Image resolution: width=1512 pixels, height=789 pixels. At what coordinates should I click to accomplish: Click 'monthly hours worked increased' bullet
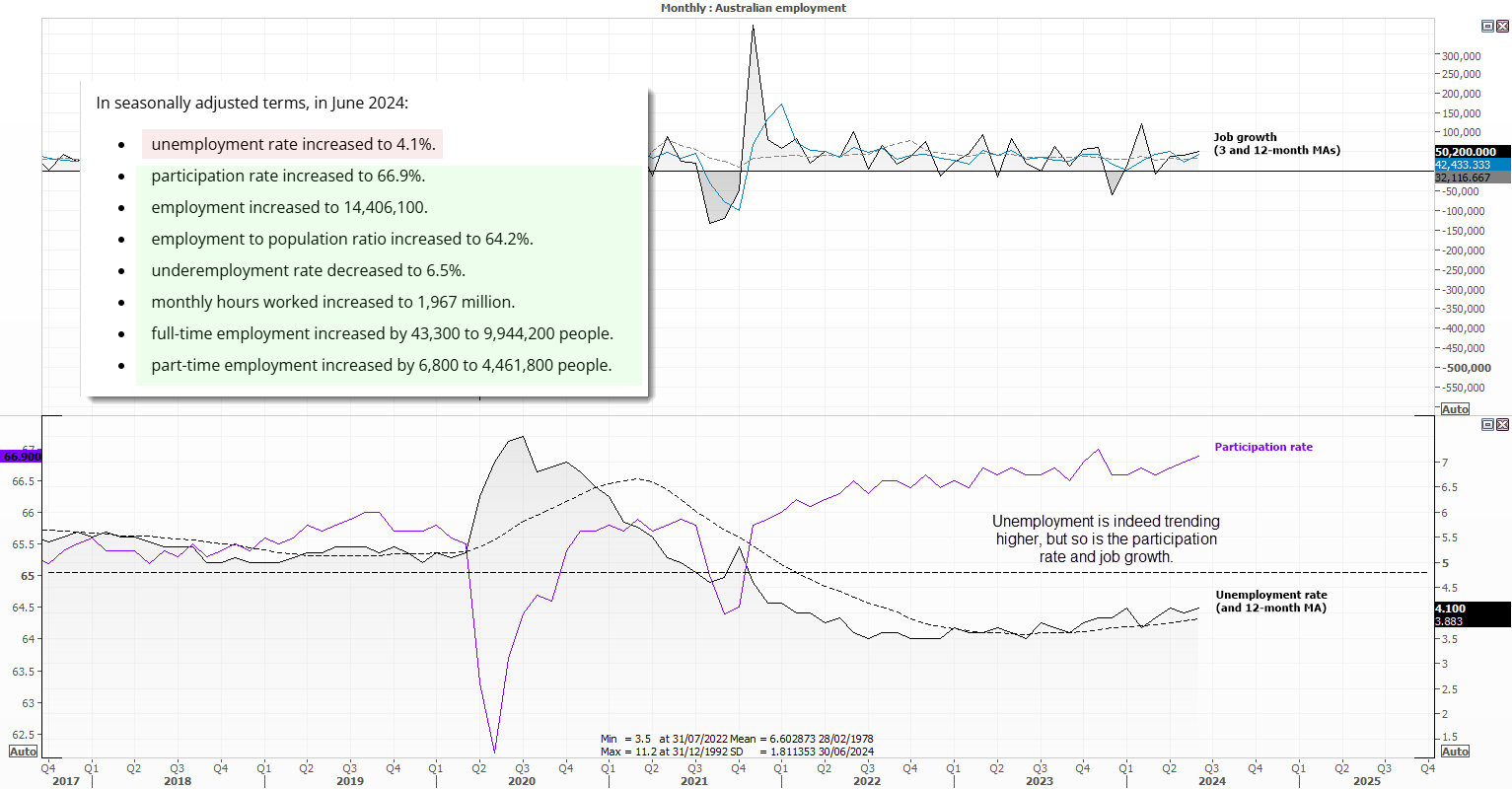tap(332, 302)
